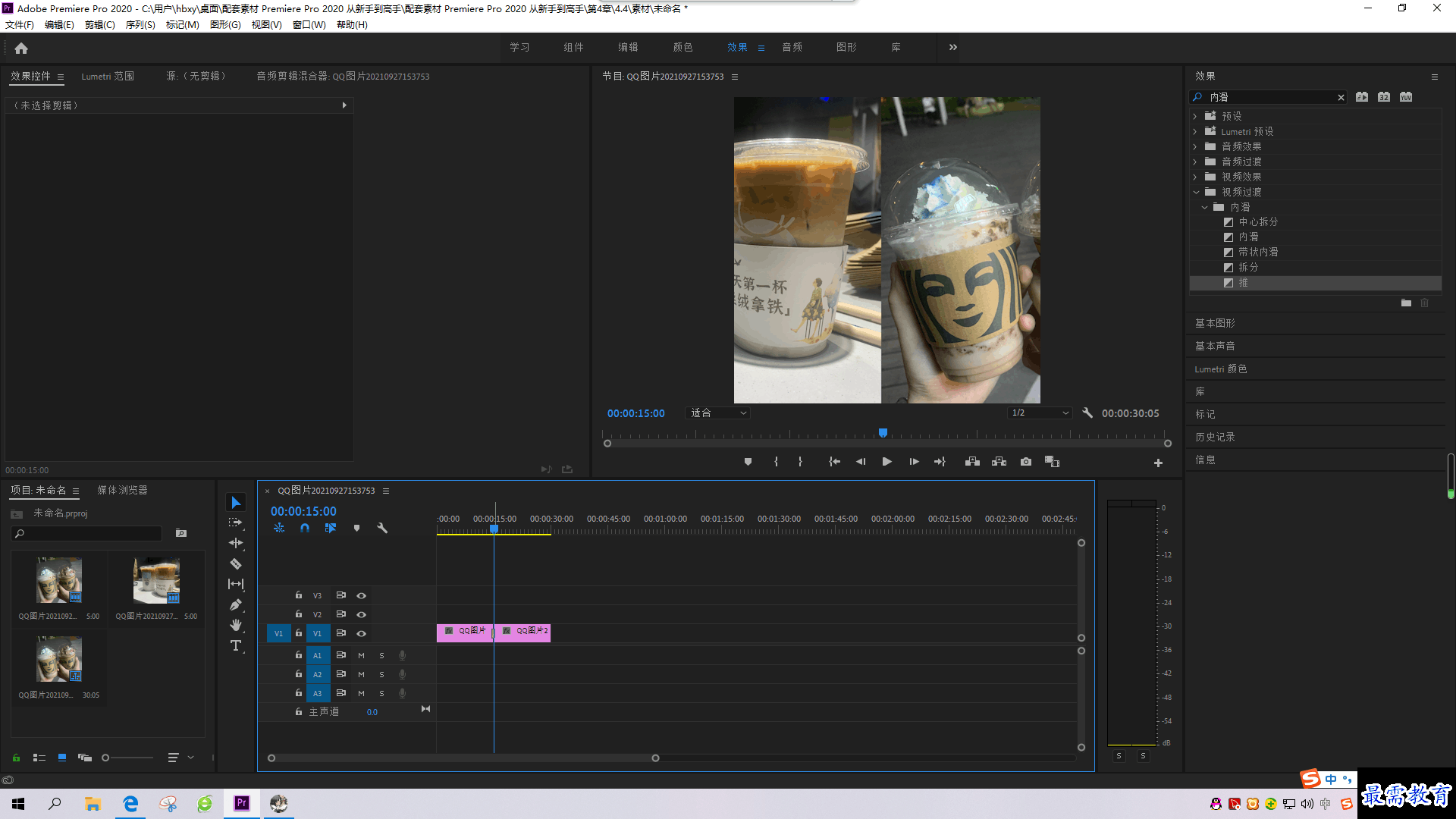Toggle V1 track output eye
This screenshot has height=819, width=1456.
click(362, 634)
